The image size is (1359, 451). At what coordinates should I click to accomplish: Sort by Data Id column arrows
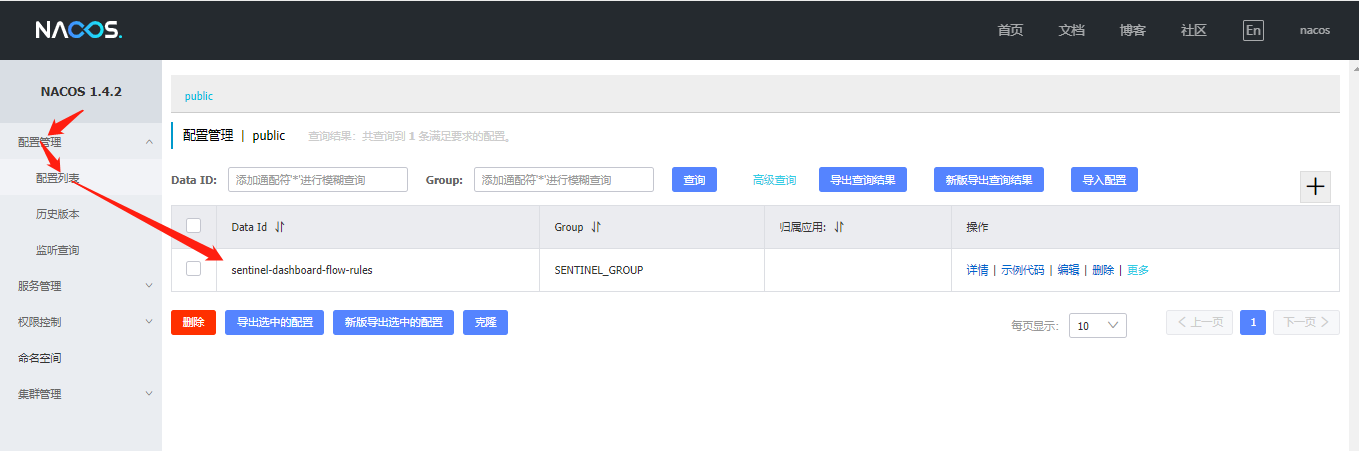point(280,227)
